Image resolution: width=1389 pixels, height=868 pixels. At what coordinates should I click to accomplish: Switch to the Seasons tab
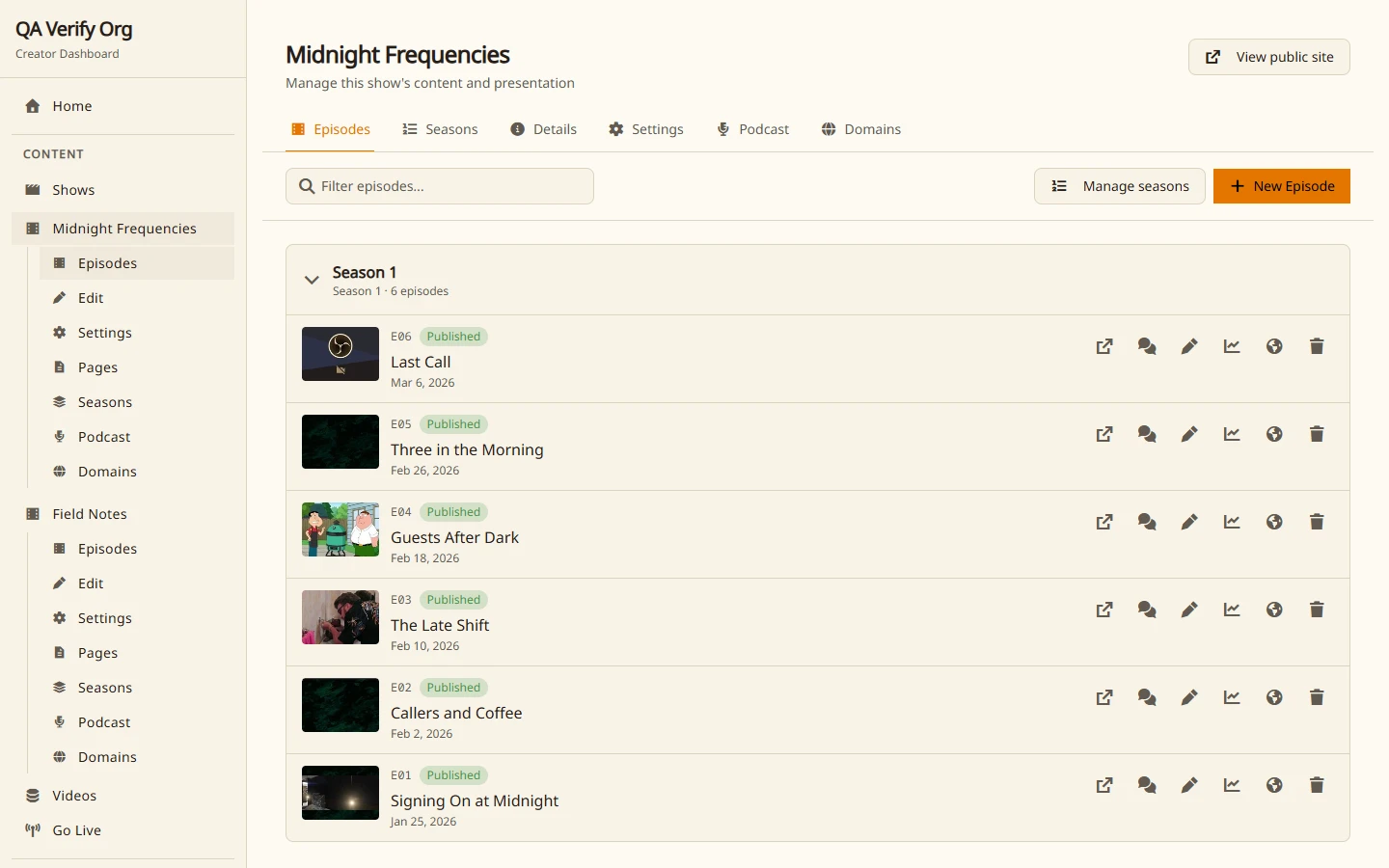pyautogui.click(x=440, y=129)
